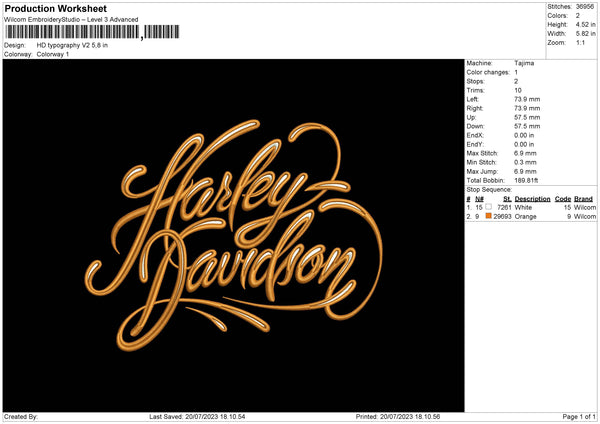The height and width of the screenshot is (424, 600).
Task: Click the 'EndX:' label
Action: pyautogui.click(x=475, y=135)
